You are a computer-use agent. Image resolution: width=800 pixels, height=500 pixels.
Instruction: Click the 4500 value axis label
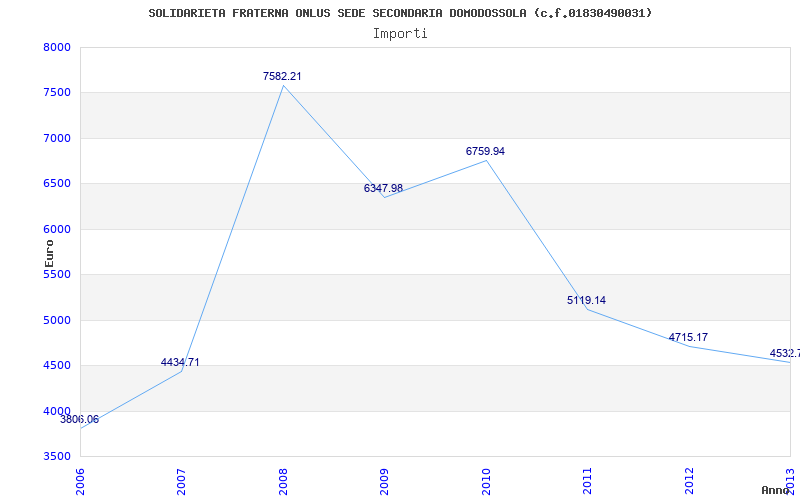57,366
